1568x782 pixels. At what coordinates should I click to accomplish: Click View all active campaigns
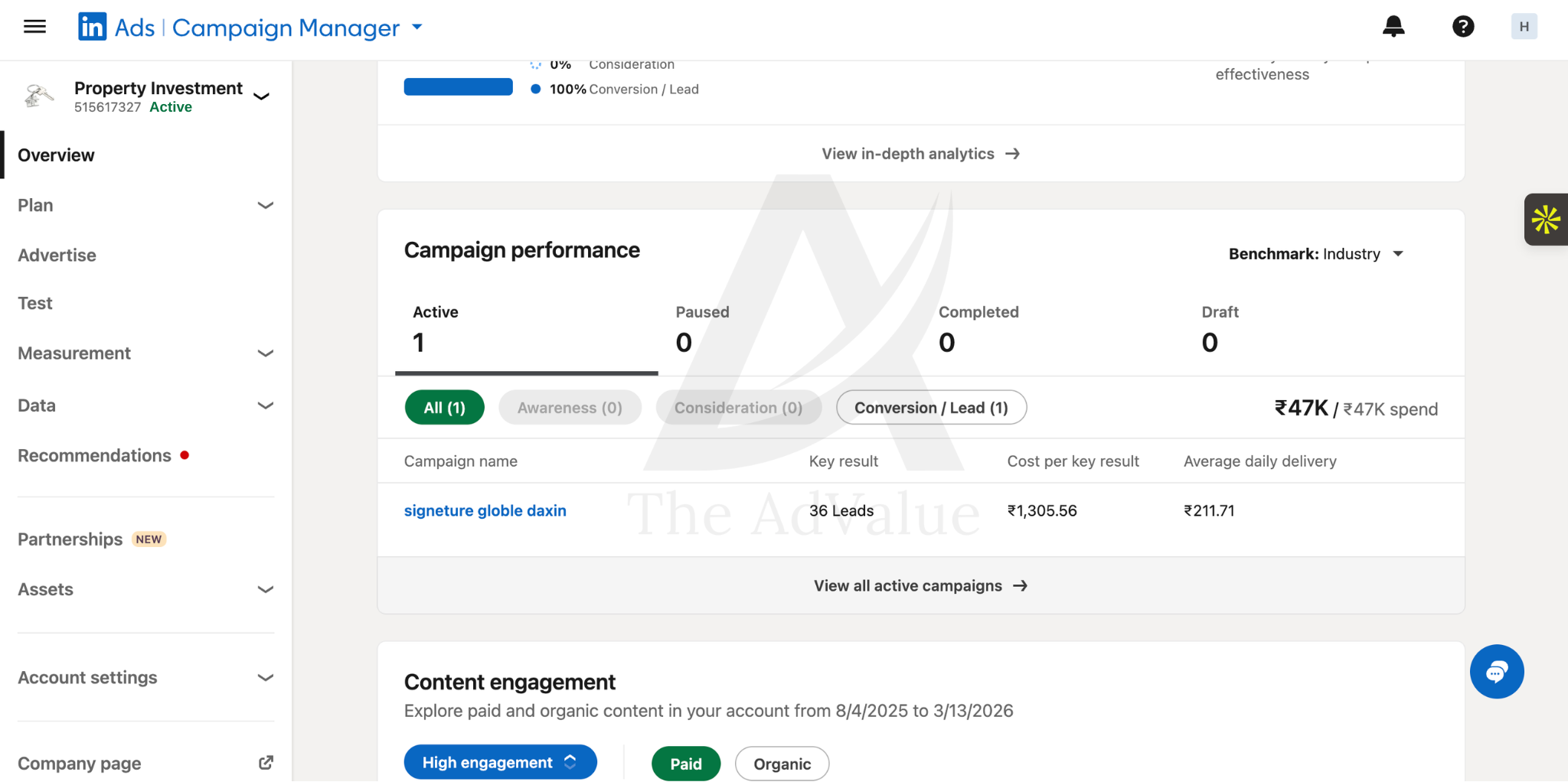[x=921, y=585]
